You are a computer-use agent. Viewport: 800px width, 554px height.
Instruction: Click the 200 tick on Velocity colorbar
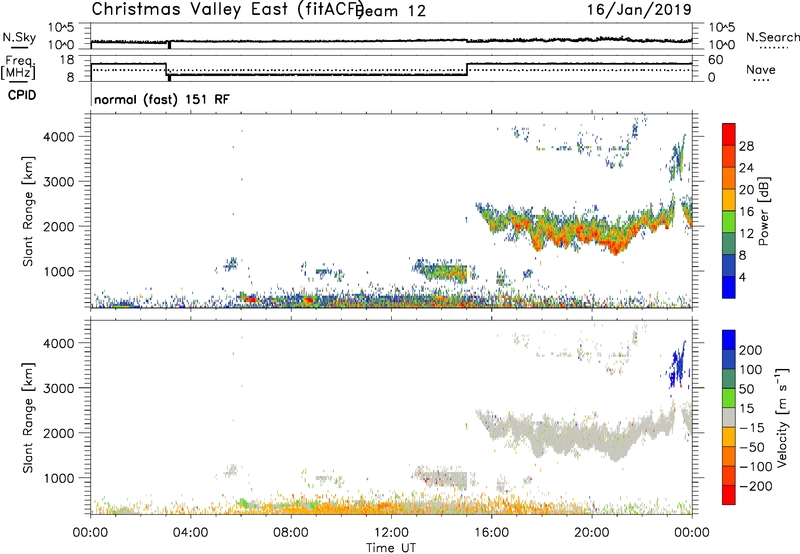pyautogui.click(x=751, y=350)
